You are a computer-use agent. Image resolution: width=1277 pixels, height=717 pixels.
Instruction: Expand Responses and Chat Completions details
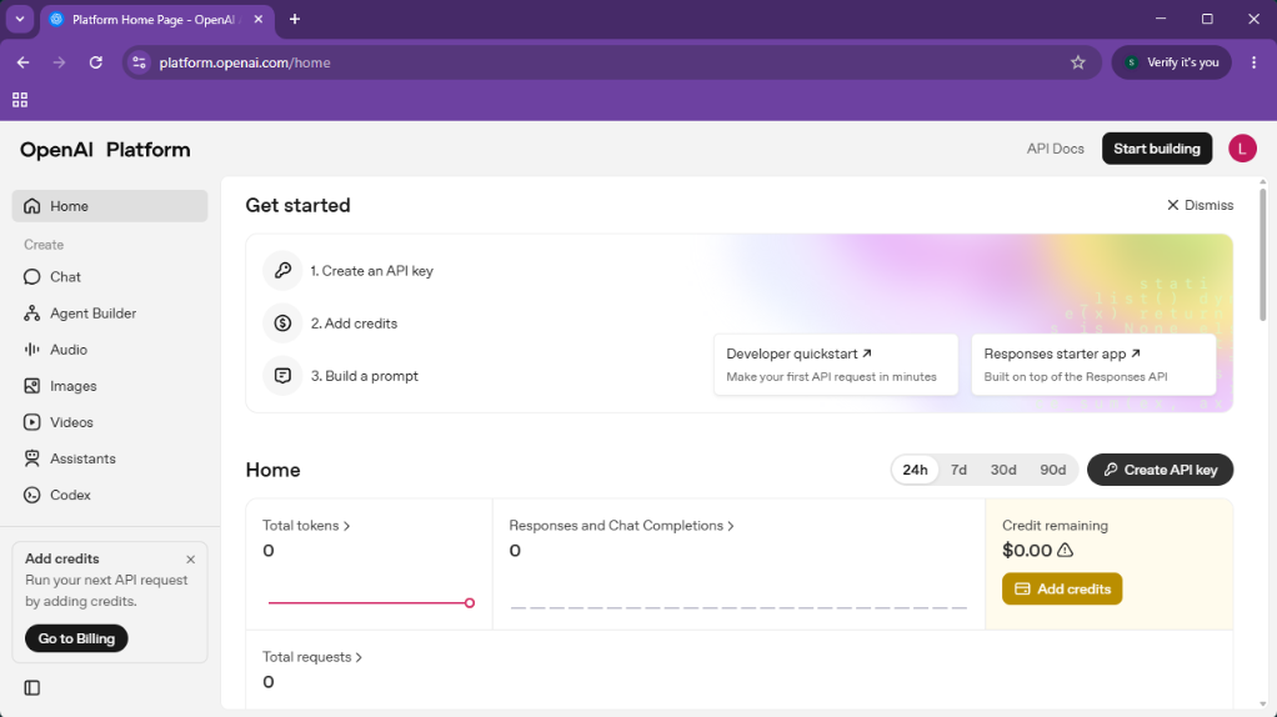coord(621,525)
